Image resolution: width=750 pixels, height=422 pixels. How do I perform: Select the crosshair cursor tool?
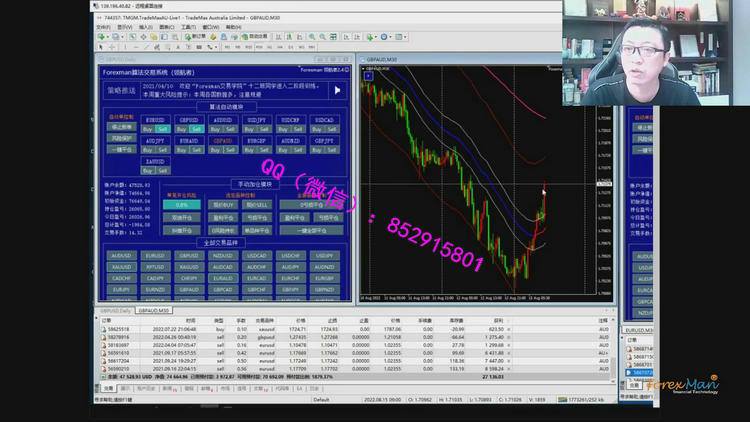pyautogui.click(x=111, y=46)
